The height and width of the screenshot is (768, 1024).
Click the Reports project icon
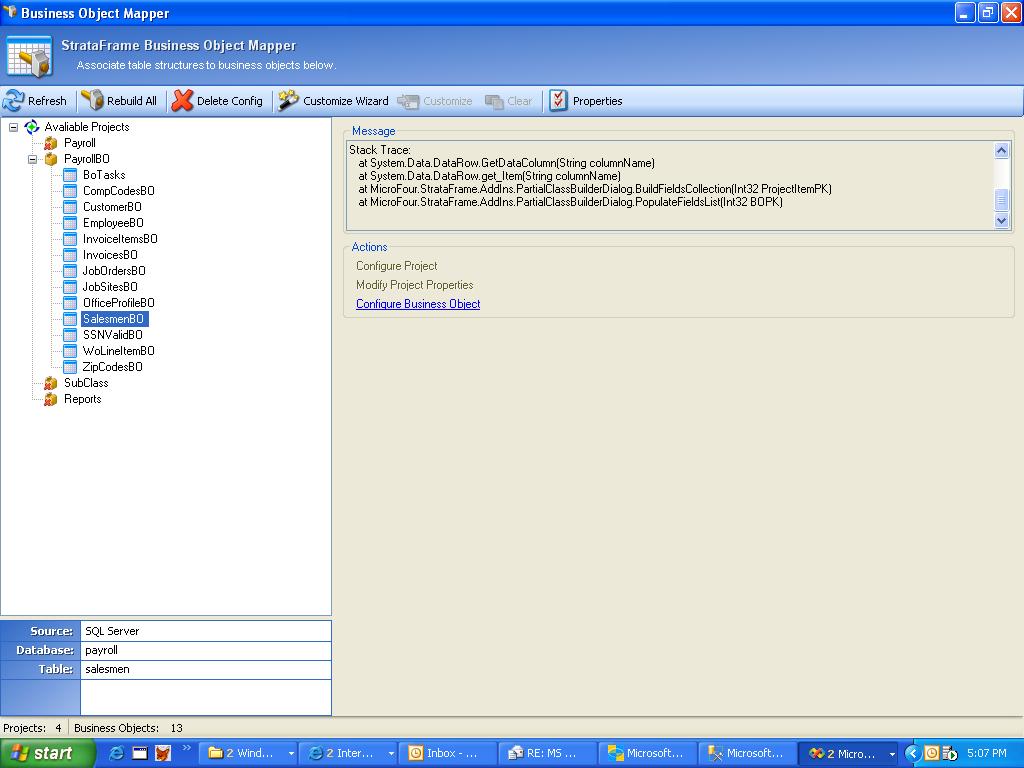coord(51,399)
